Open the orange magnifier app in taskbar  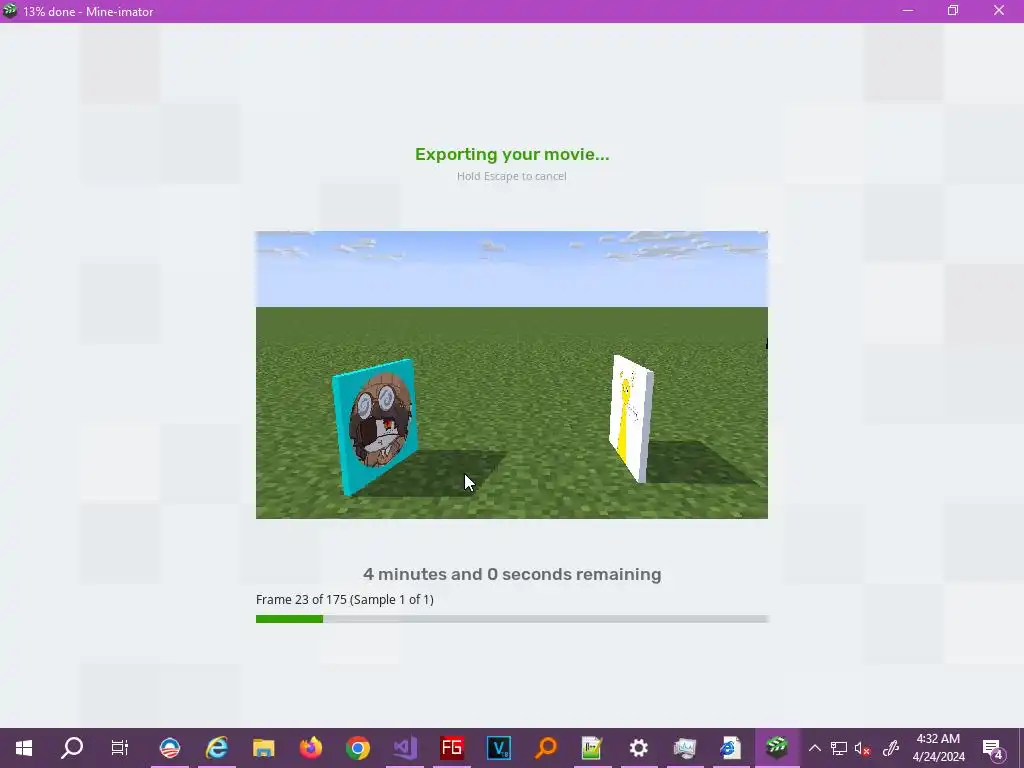[x=546, y=748]
